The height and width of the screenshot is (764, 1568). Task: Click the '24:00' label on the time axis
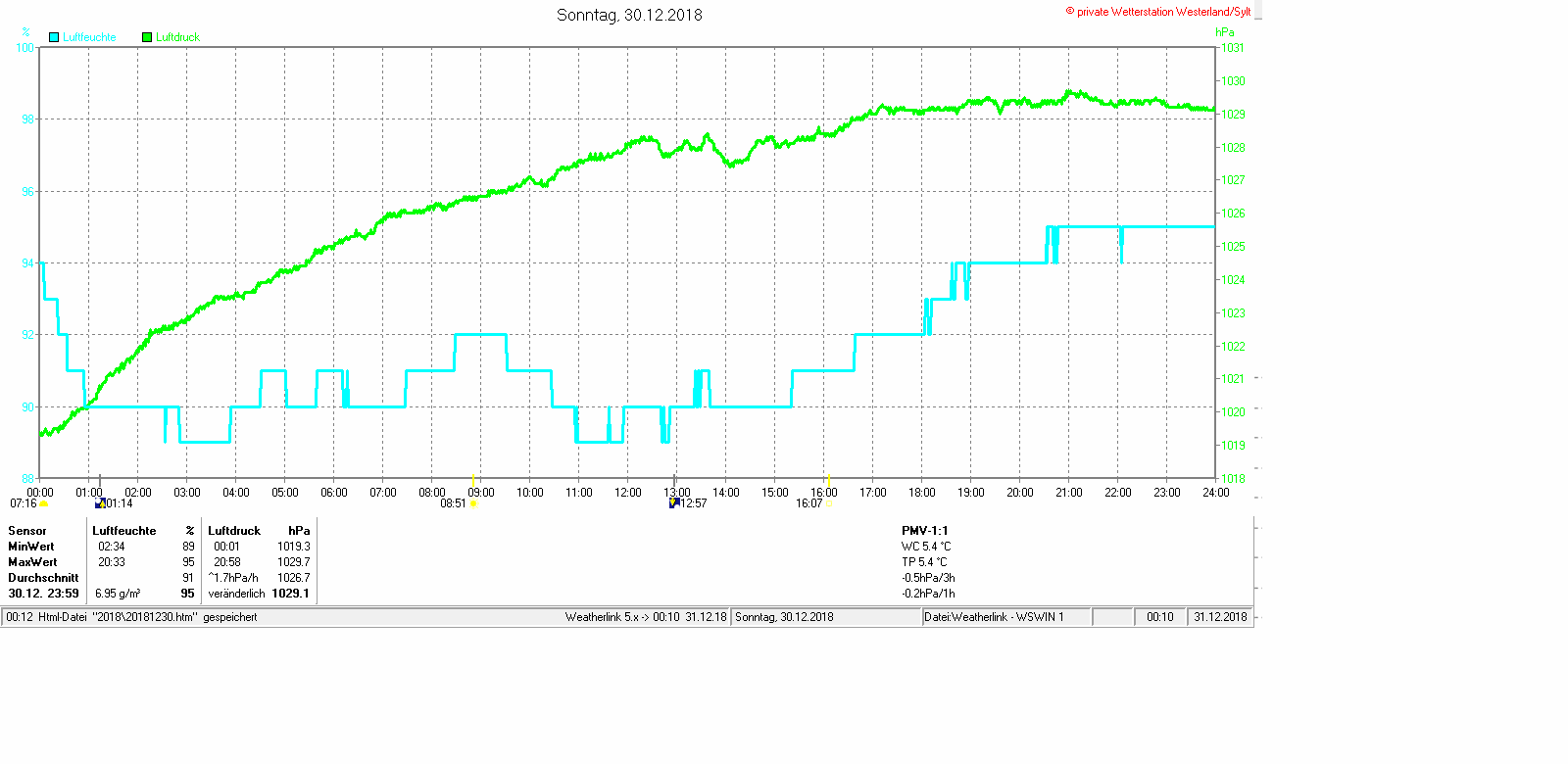1216,493
